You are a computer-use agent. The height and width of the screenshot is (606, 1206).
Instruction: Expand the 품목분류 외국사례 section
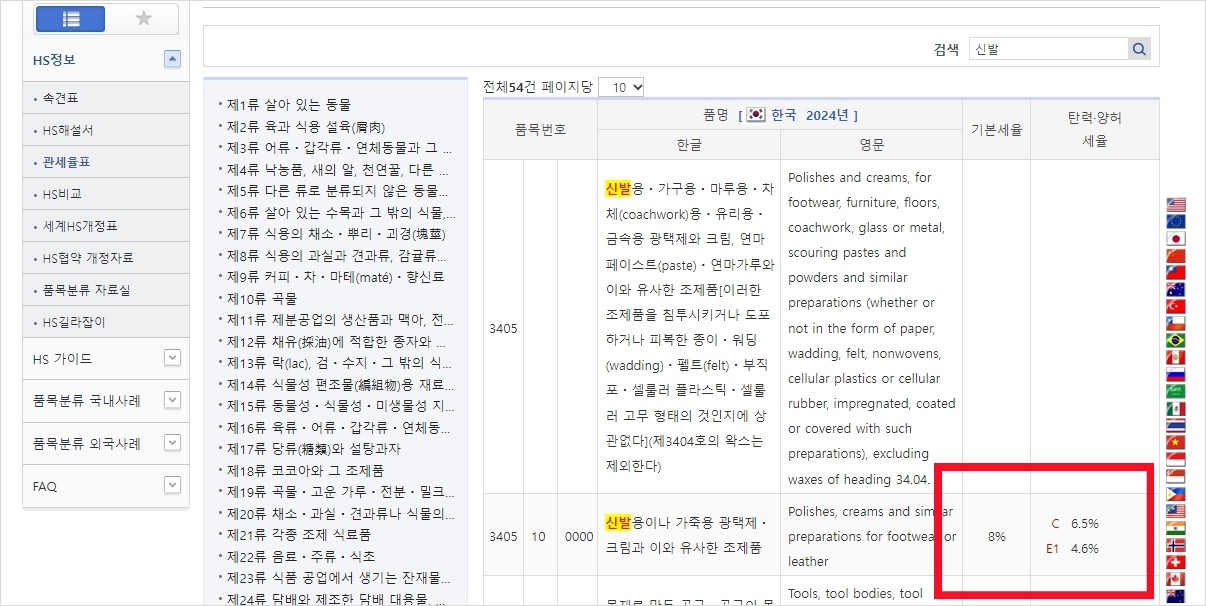pyautogui.click(x=172, y=443)
